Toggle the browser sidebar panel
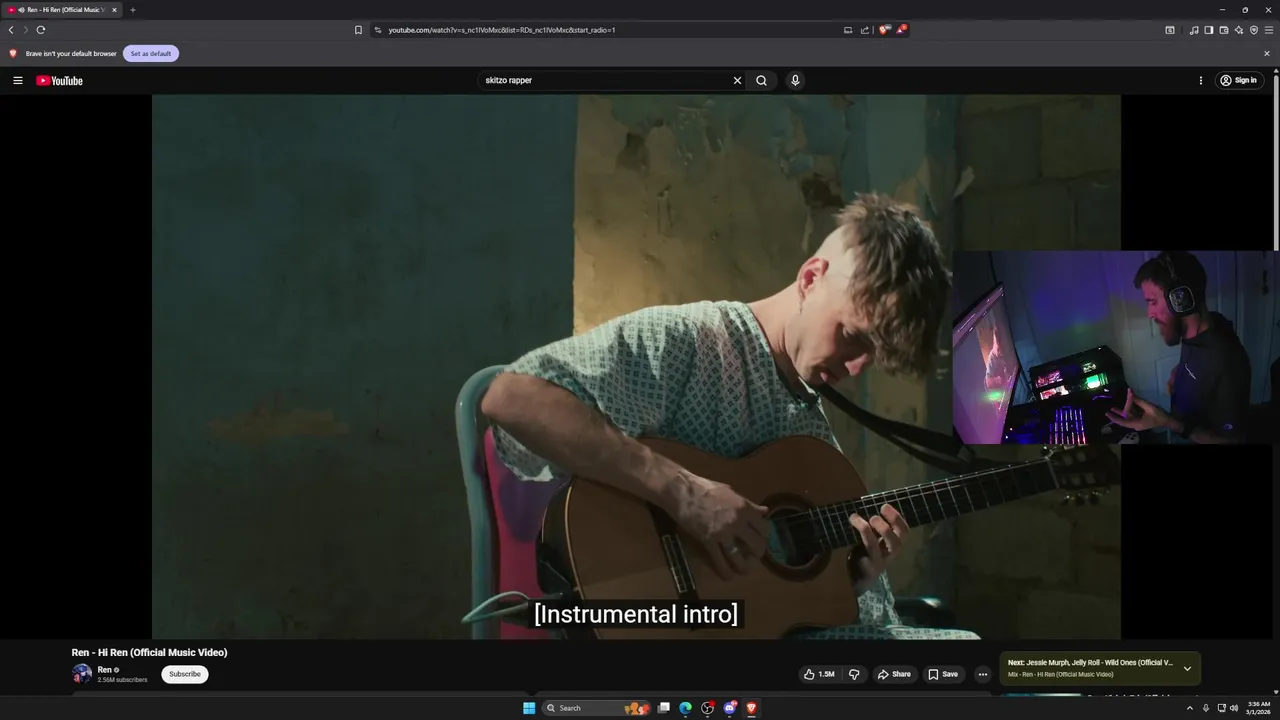 (1209, 30)
